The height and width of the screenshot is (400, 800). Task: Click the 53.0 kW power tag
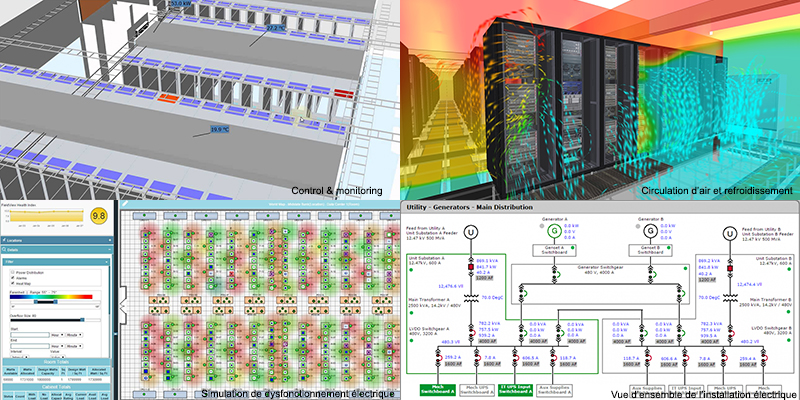pos(179,4)
